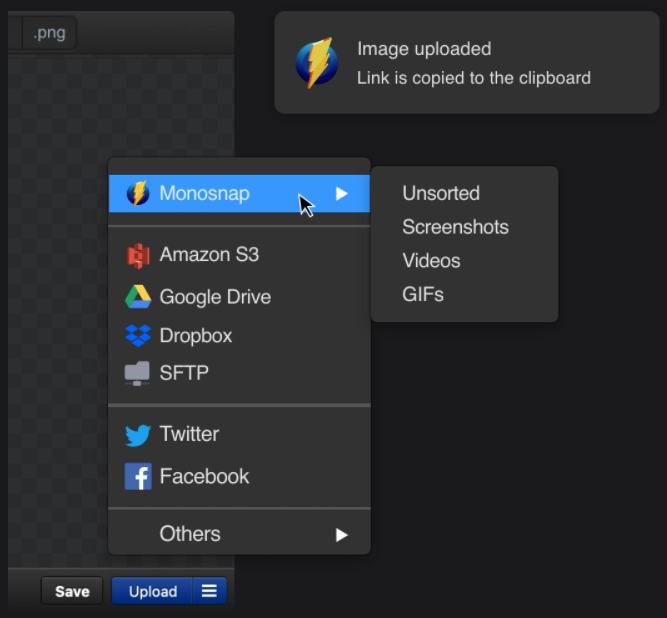Click the Upload button
This screenshot has height=618, width=667.
pyautogui.click(x=153, y=591)
